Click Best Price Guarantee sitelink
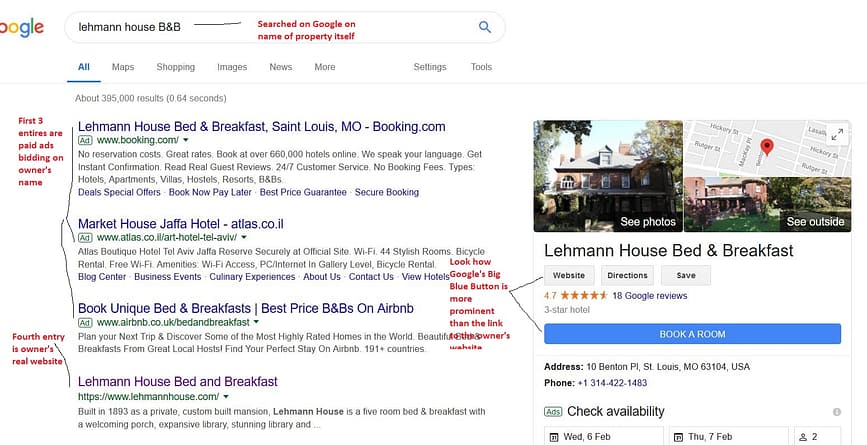 pos(303,192)
